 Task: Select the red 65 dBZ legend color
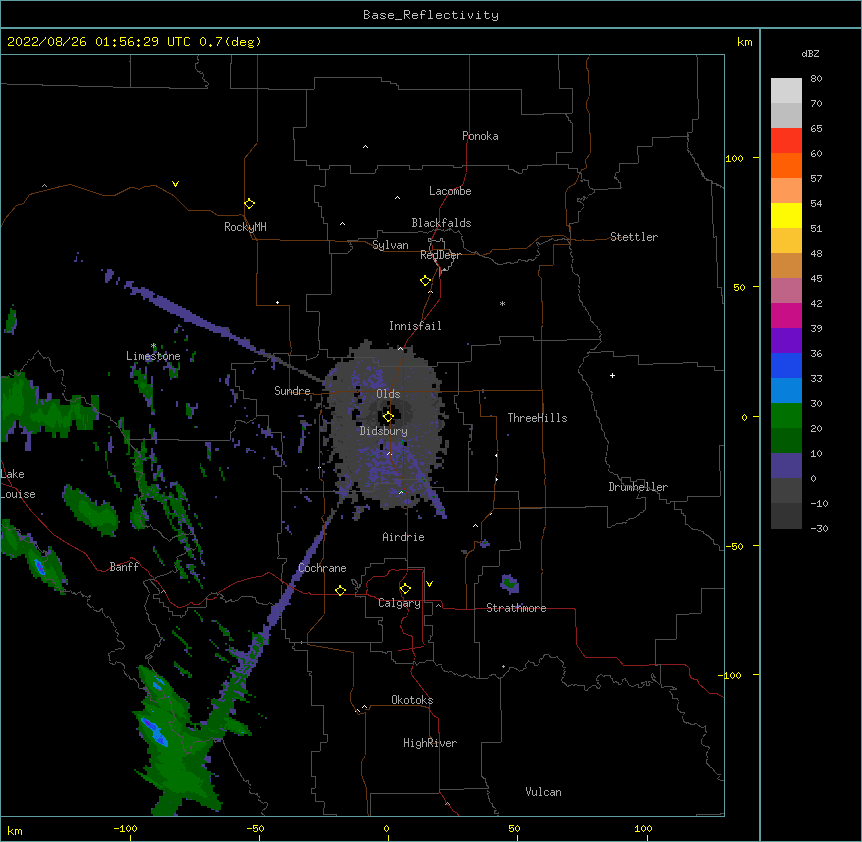786,141
